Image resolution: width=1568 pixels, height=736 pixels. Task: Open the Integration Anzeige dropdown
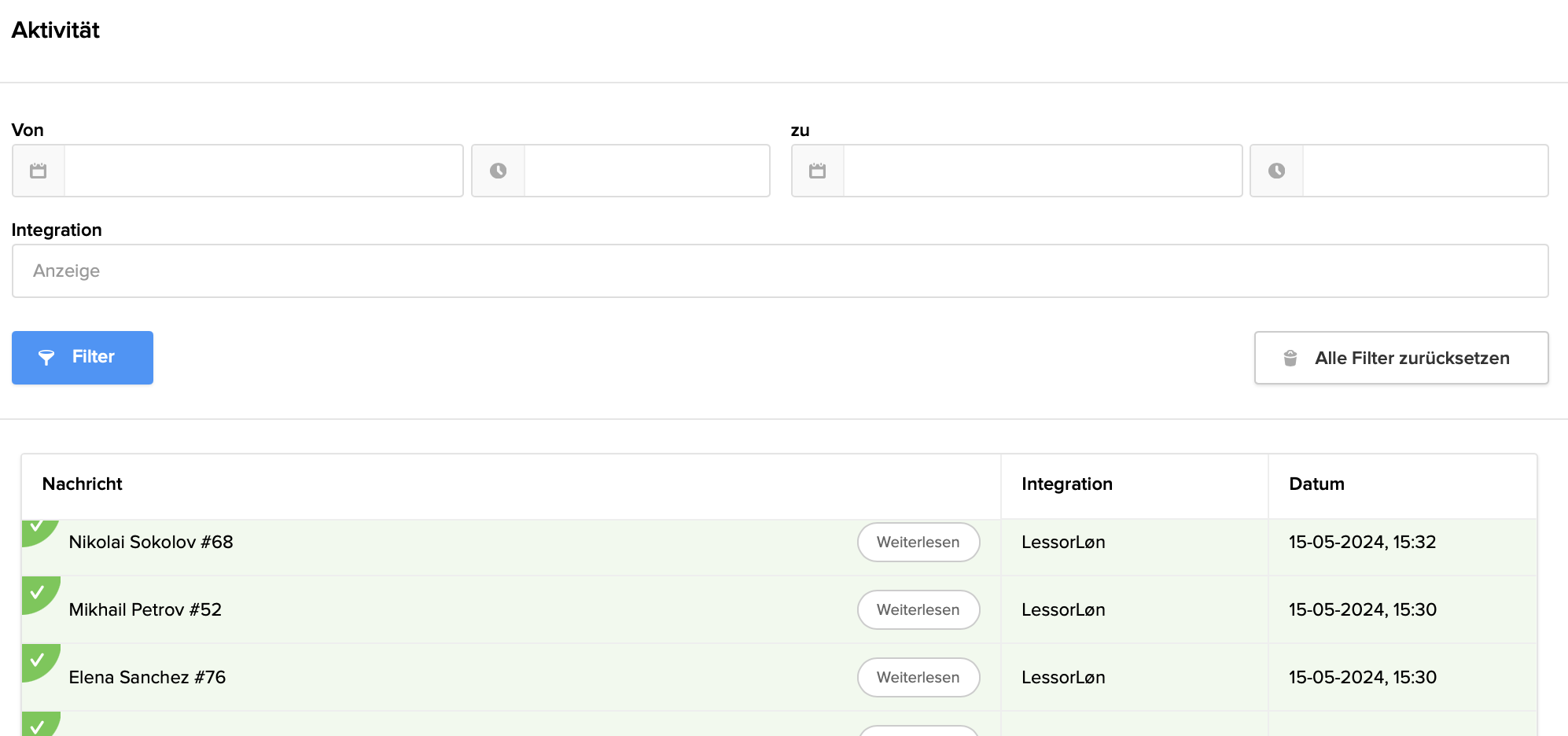[779, 271]
